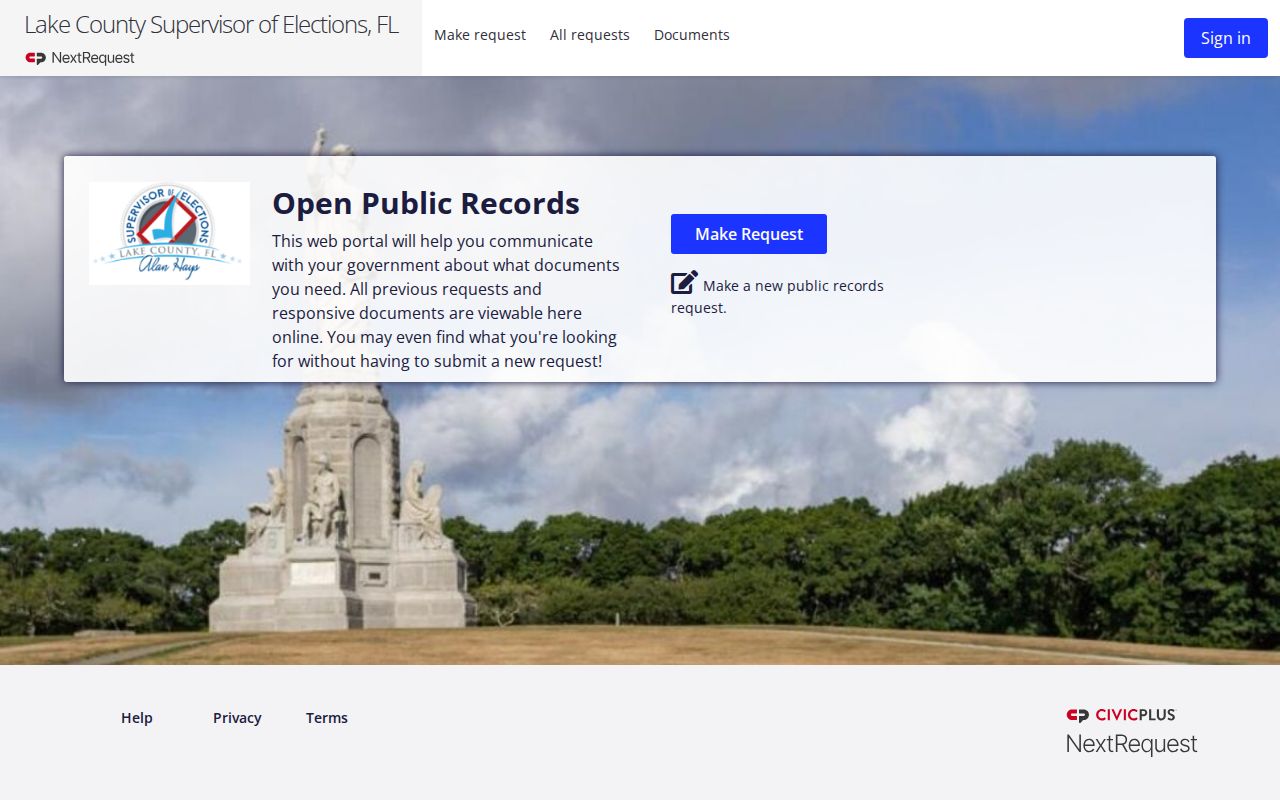Image resolution: width=1280 pixels, height=800 pixels.
Task: Open the Documents navigation link
Action: coord(692,35)
